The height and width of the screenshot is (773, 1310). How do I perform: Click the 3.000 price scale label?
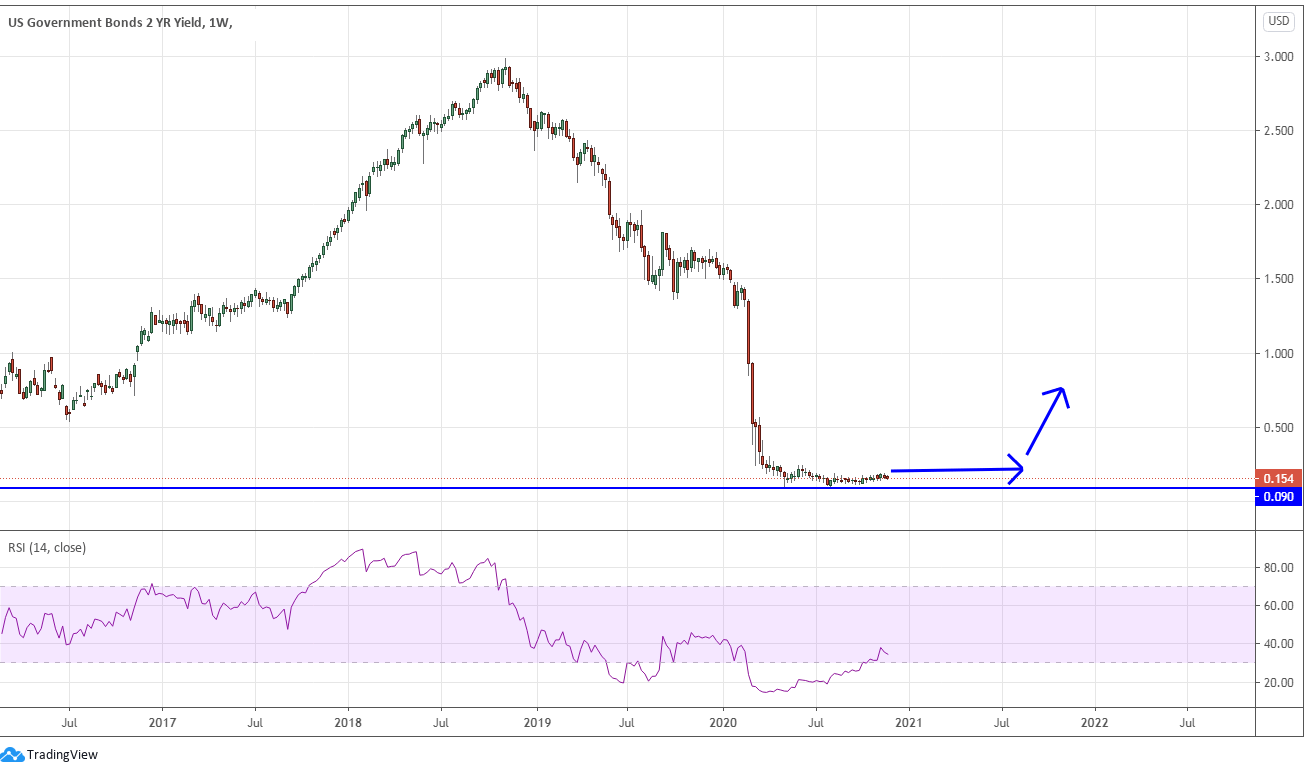tap(1279, 57)
